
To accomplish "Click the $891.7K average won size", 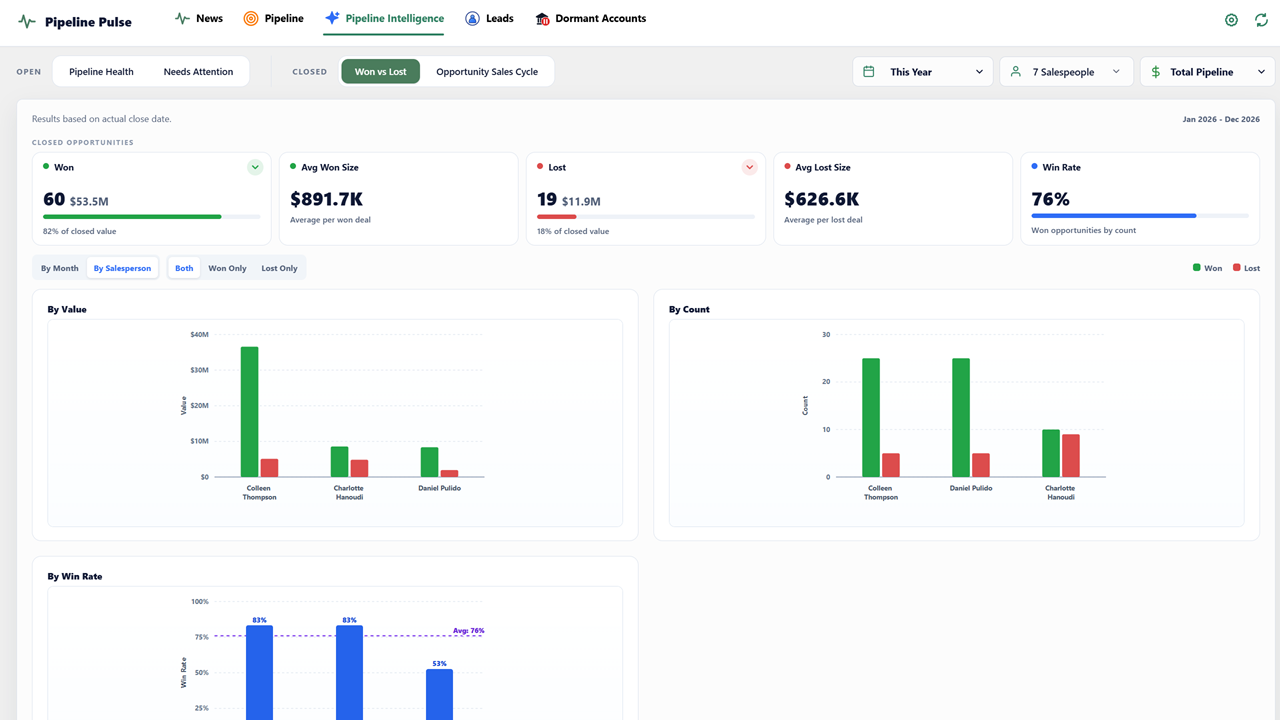I will click(325, 199).
